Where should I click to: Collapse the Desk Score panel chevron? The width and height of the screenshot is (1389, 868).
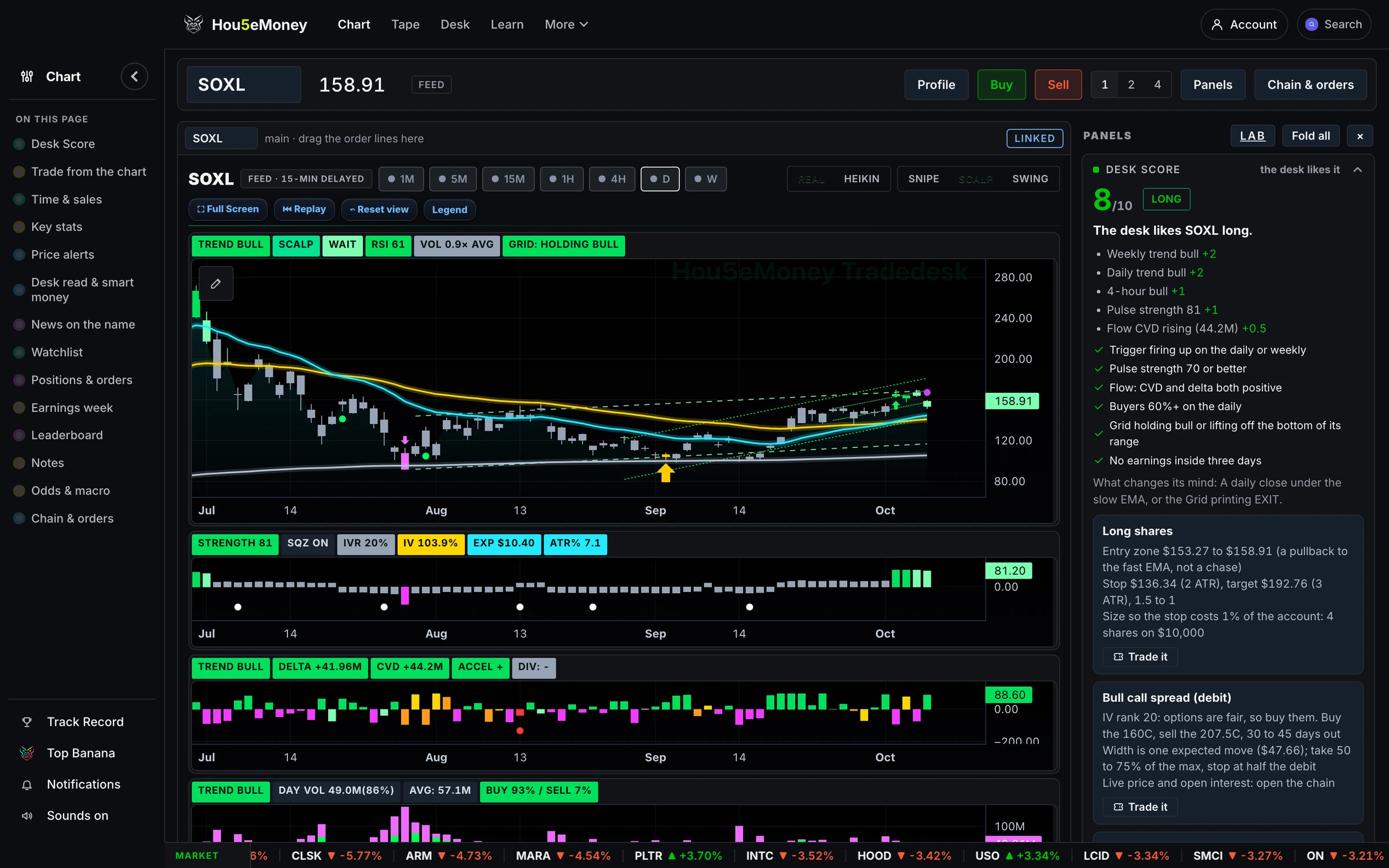click(1358, 170)
